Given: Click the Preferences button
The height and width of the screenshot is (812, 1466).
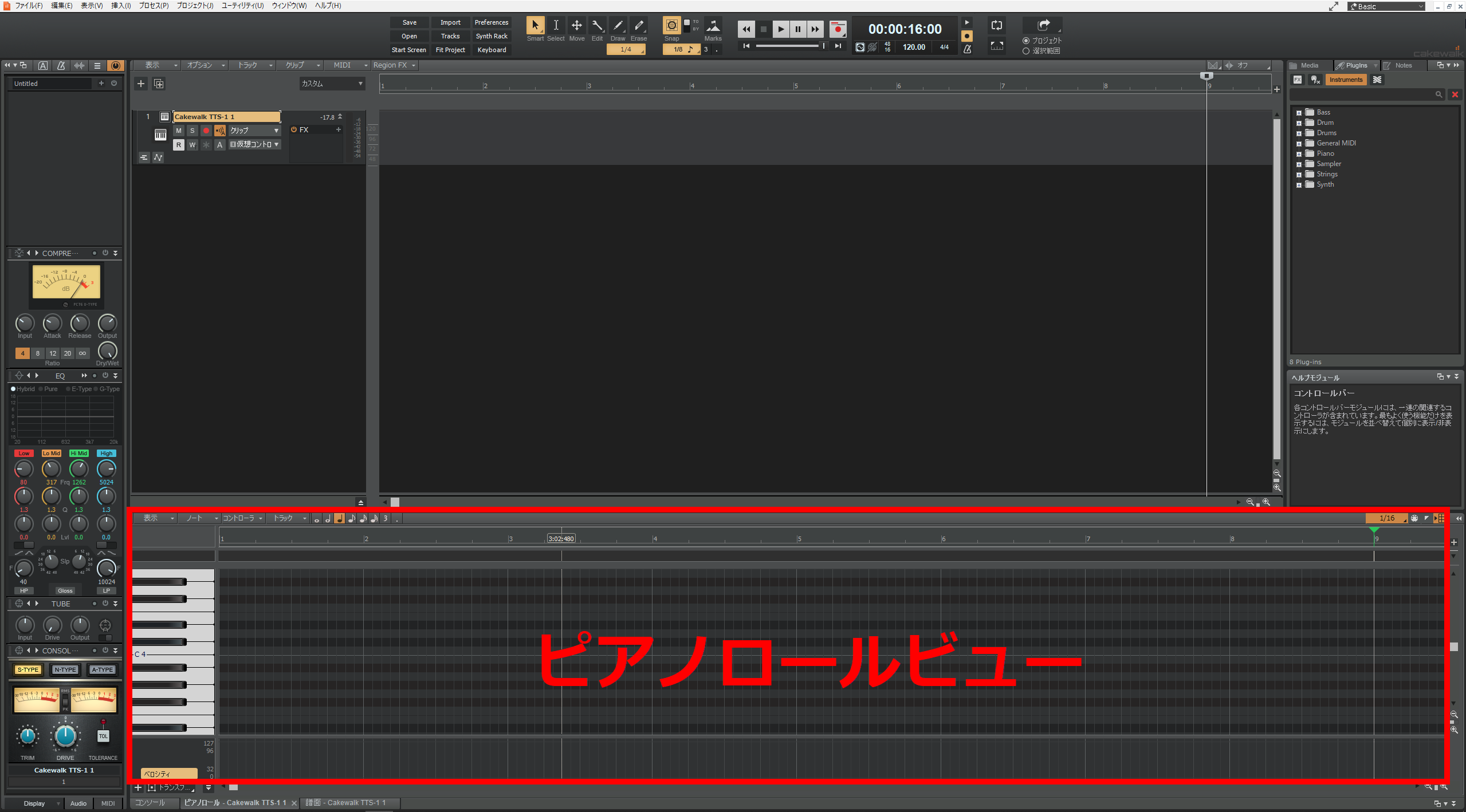Looking at the screenshot, I should point(491,22).
